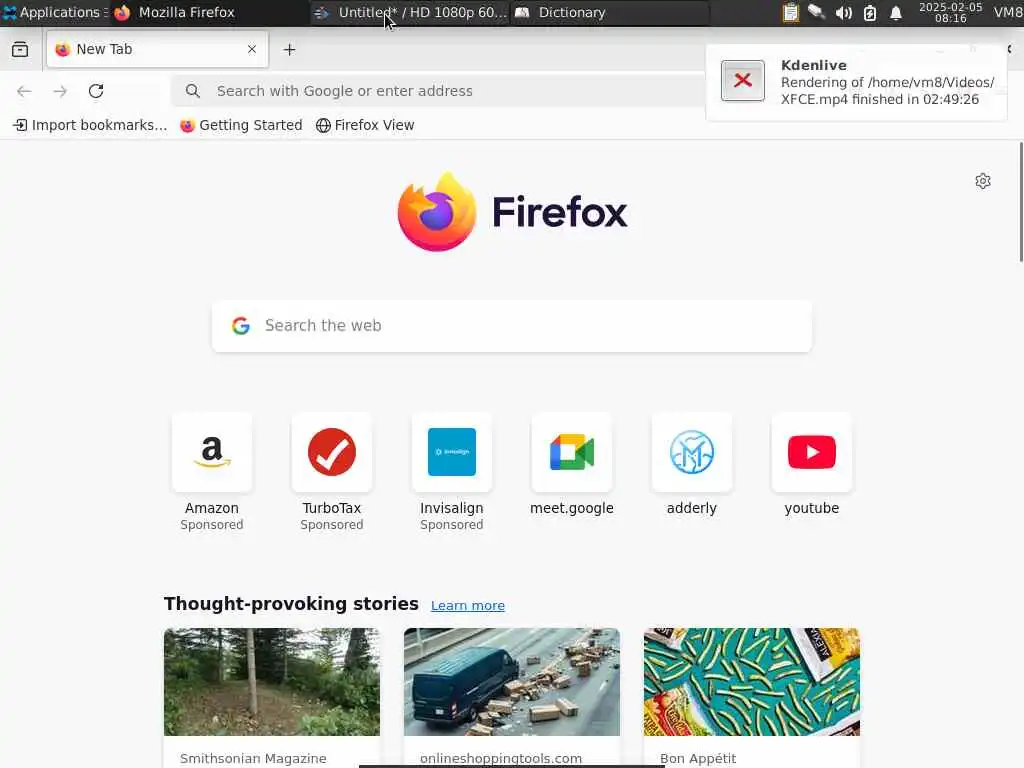Open the onlineshoppingtools.com story thumbnail
The width and height of the screenshot is (1024, 768).
click(x=512, y=682)
